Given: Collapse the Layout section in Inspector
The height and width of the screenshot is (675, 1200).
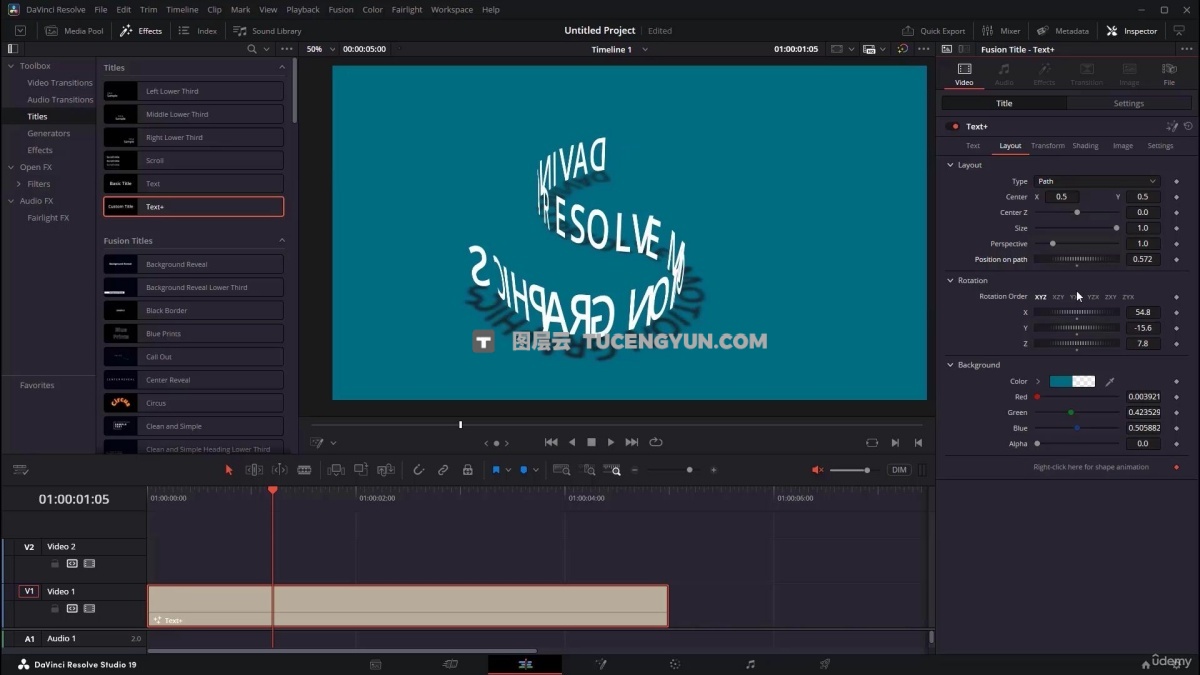Looking at the screenshot, I should coord(951,165).
